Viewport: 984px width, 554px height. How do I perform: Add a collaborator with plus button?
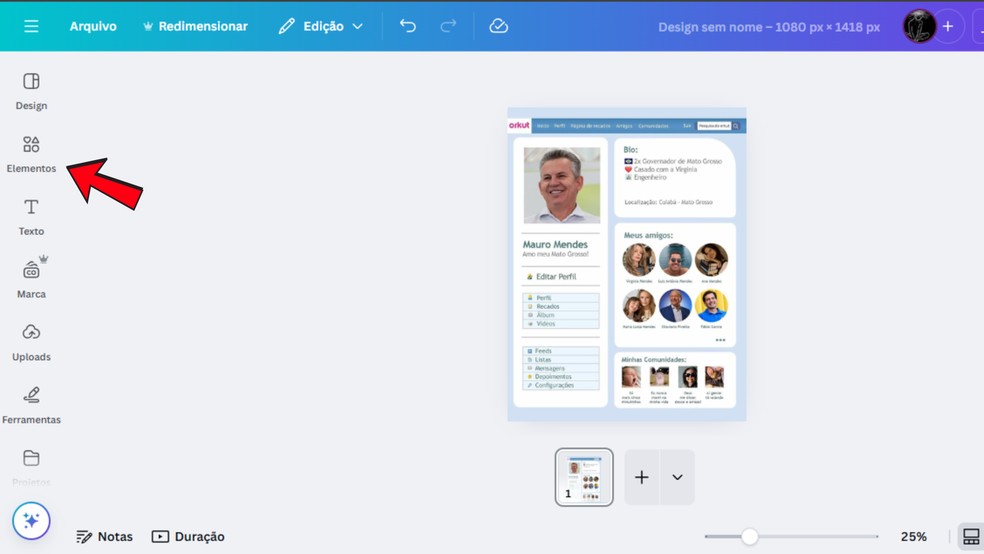click(948, 26)
